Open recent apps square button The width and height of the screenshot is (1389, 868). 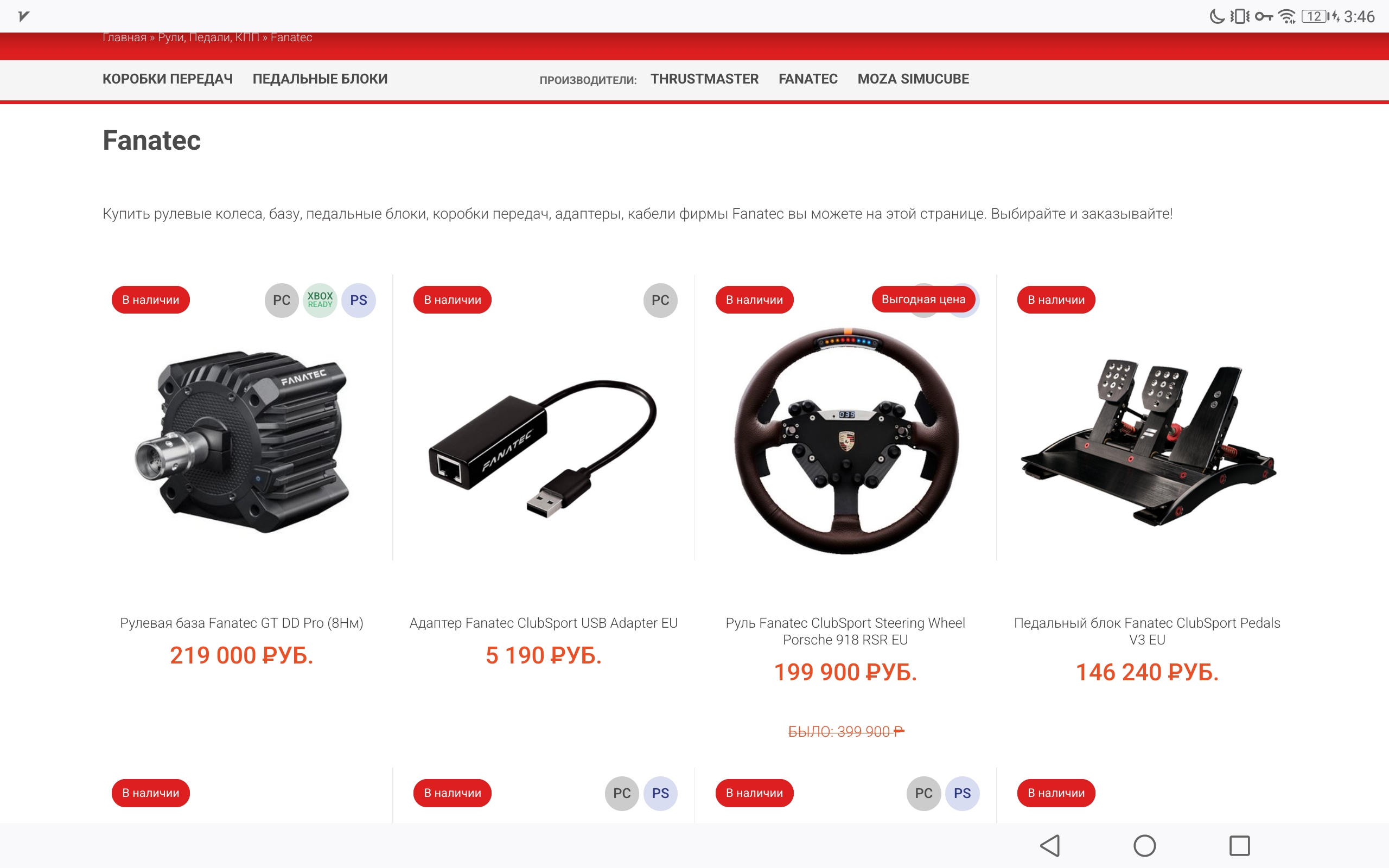pos(1239,846)
